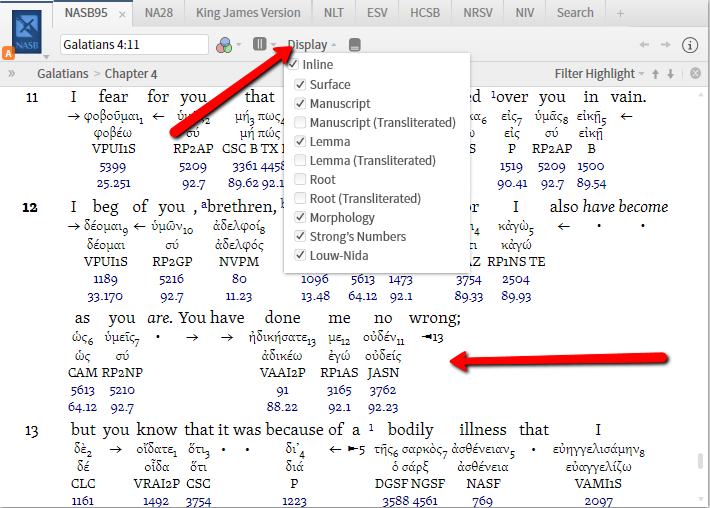The height and width of the screenshot is (508, 710).
Task: Open a new tab with plus icon
Action: (620, 14)
